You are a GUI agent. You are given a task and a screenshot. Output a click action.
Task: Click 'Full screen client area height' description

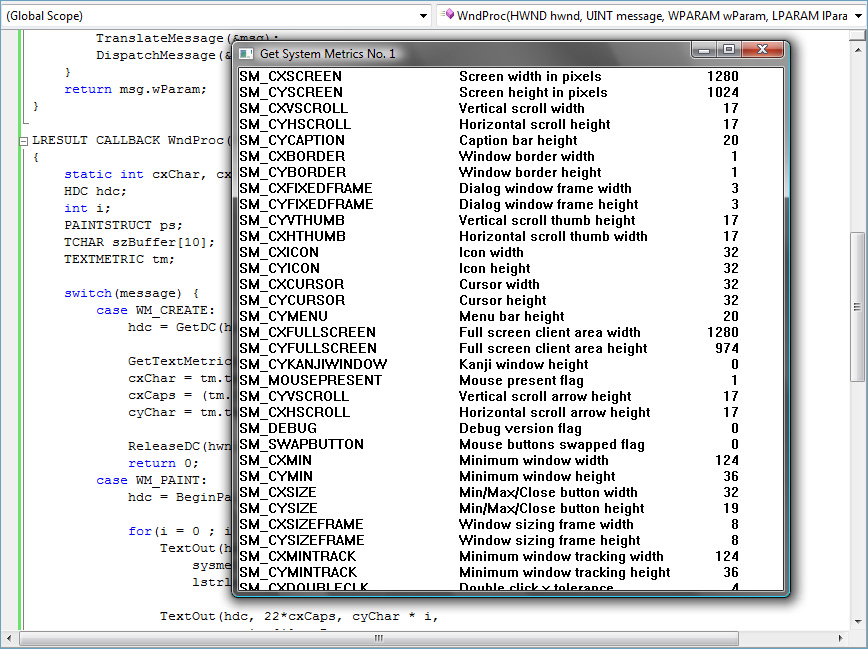[x=553, y=348]
